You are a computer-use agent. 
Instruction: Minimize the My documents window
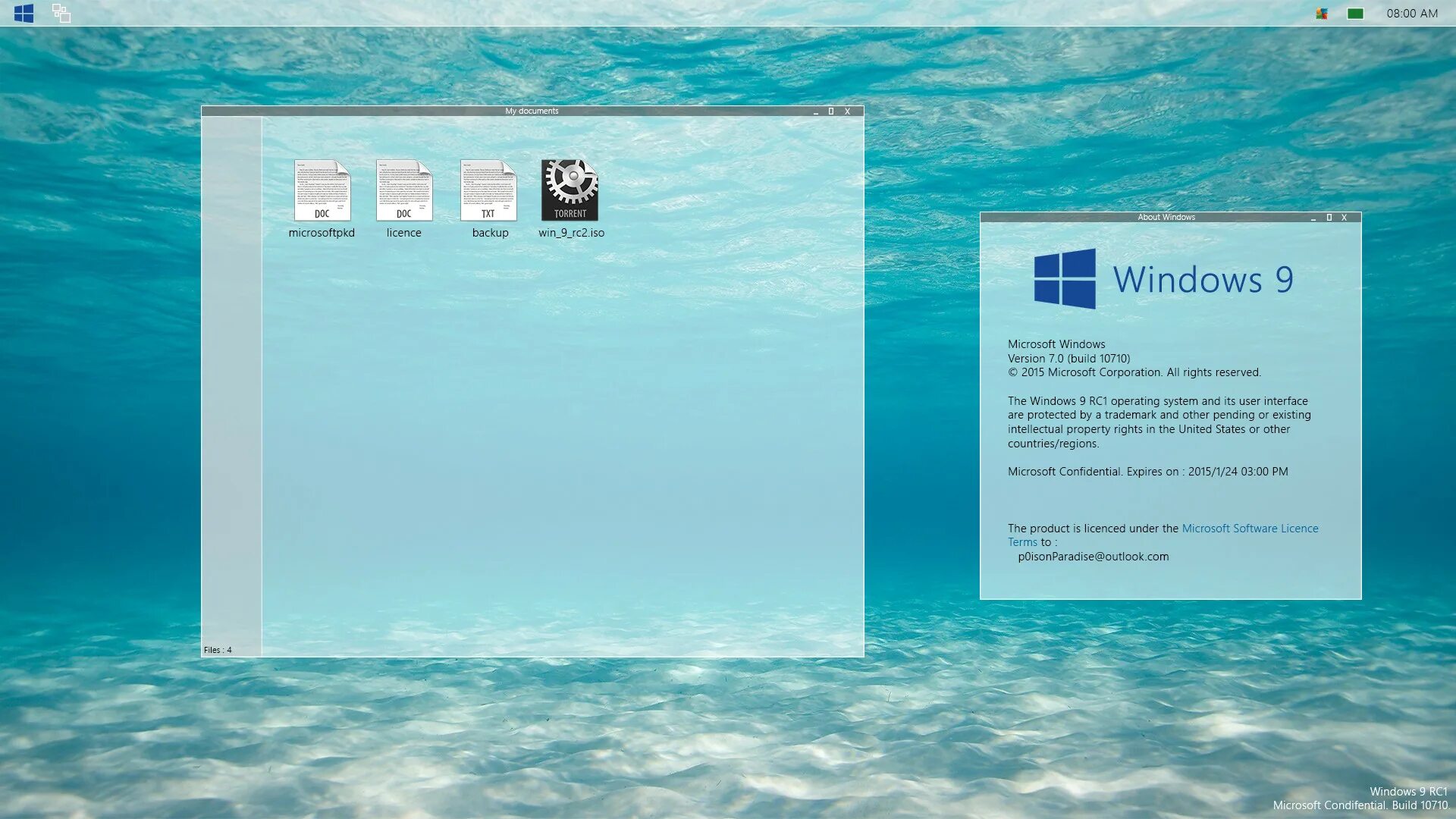pos(816,111)
